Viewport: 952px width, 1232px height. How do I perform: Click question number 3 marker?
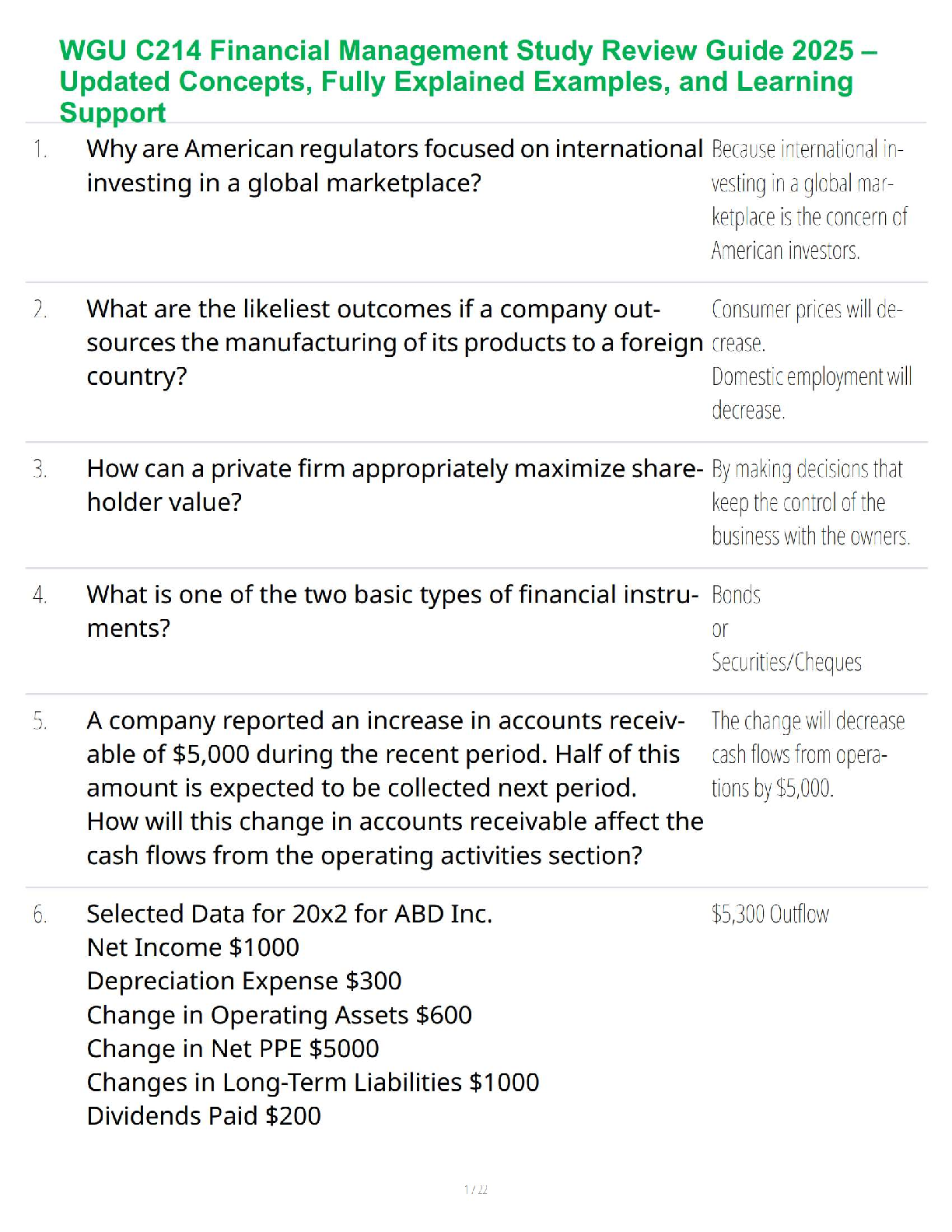(x=40, y=469)
